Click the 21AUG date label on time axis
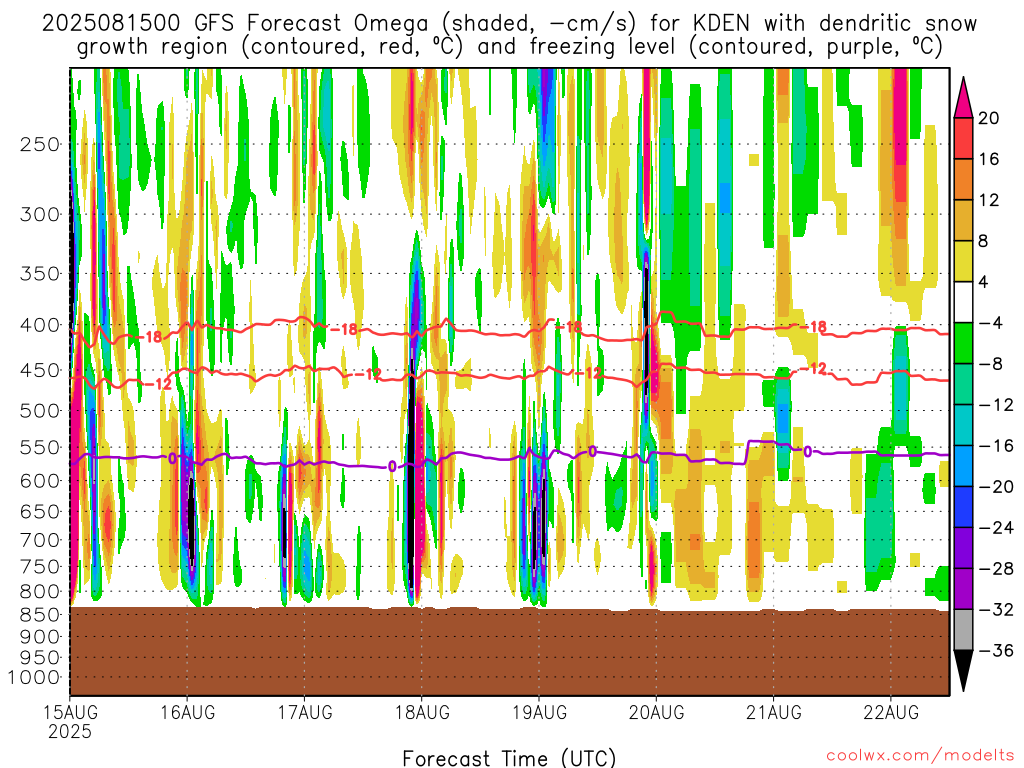The height and width of the screenshot is (768, 1024). click(x=774, y=712)
